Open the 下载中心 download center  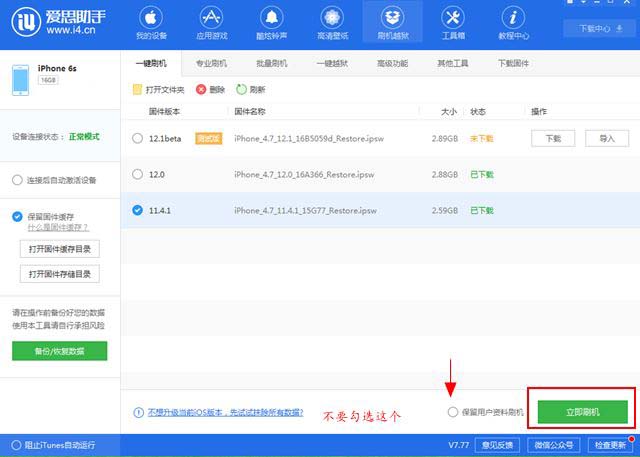tap(600, 29)
